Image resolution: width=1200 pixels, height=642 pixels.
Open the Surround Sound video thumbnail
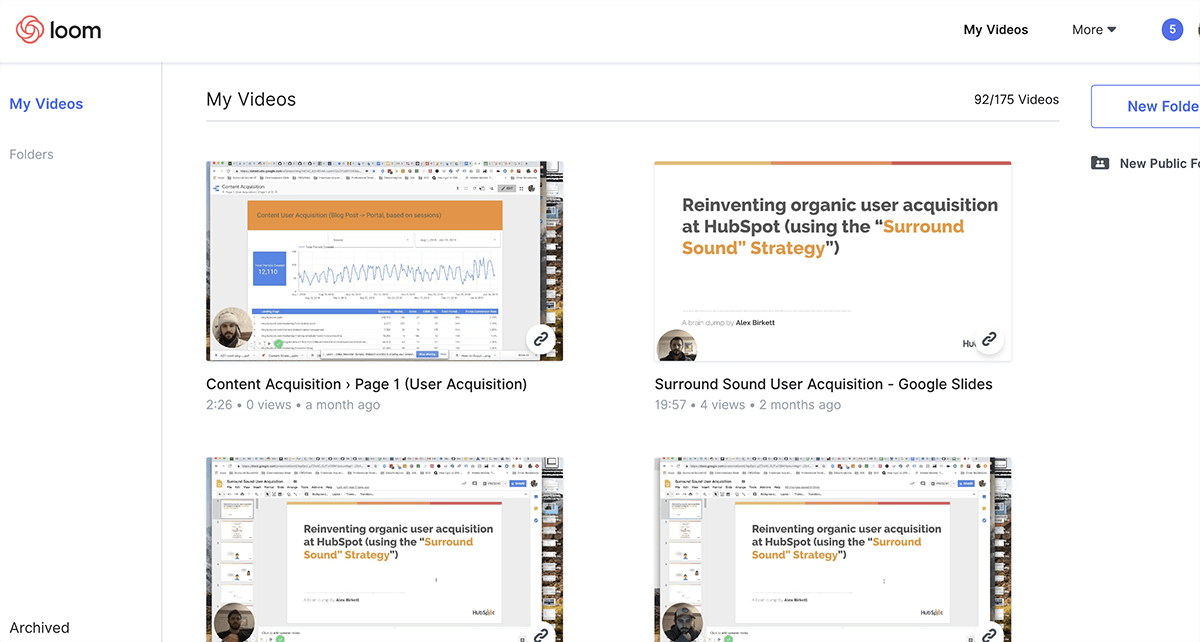(x=832, y=261)
